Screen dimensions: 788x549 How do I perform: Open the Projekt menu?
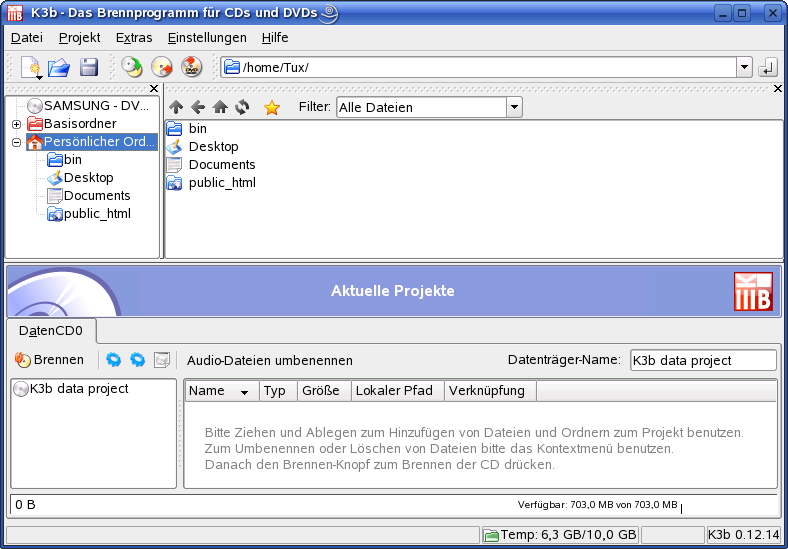(x=79, y=38)
